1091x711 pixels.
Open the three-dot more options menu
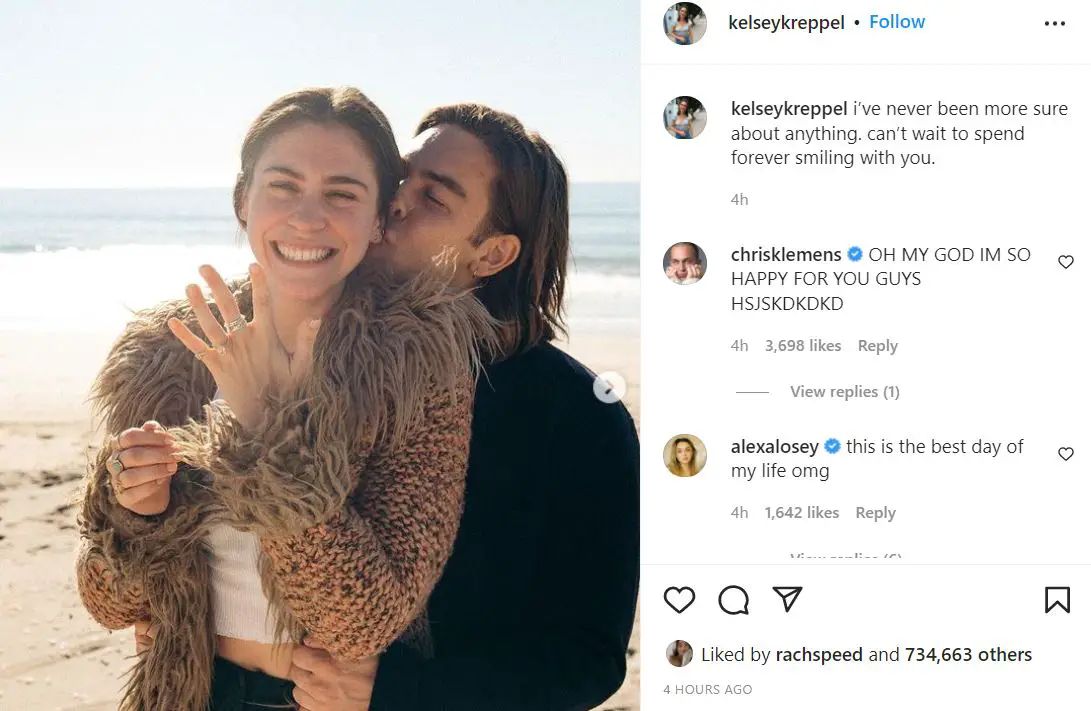(x=1055, y=24)
